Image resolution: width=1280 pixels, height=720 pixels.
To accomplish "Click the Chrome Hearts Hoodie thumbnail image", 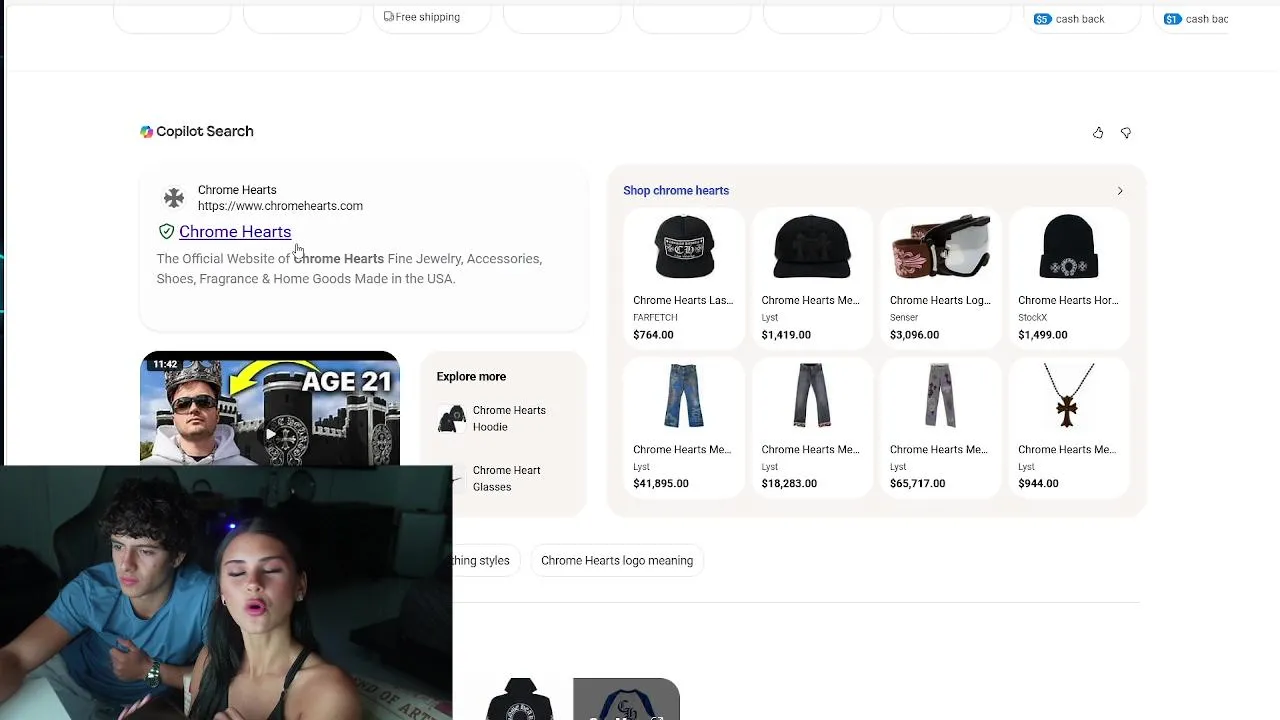I will 452,419.
